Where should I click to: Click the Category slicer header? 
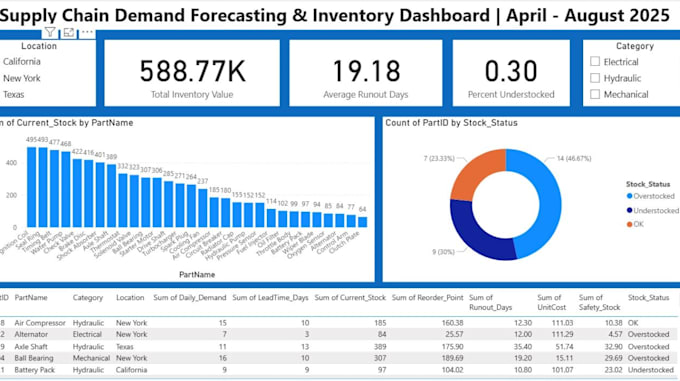pos(635,46)
